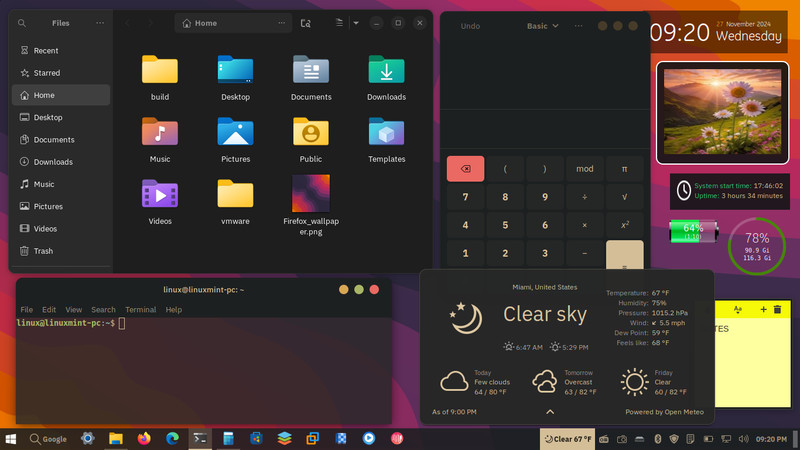Open the Terminal menu in terminal

pyautogui.click(x=140, y=310)
